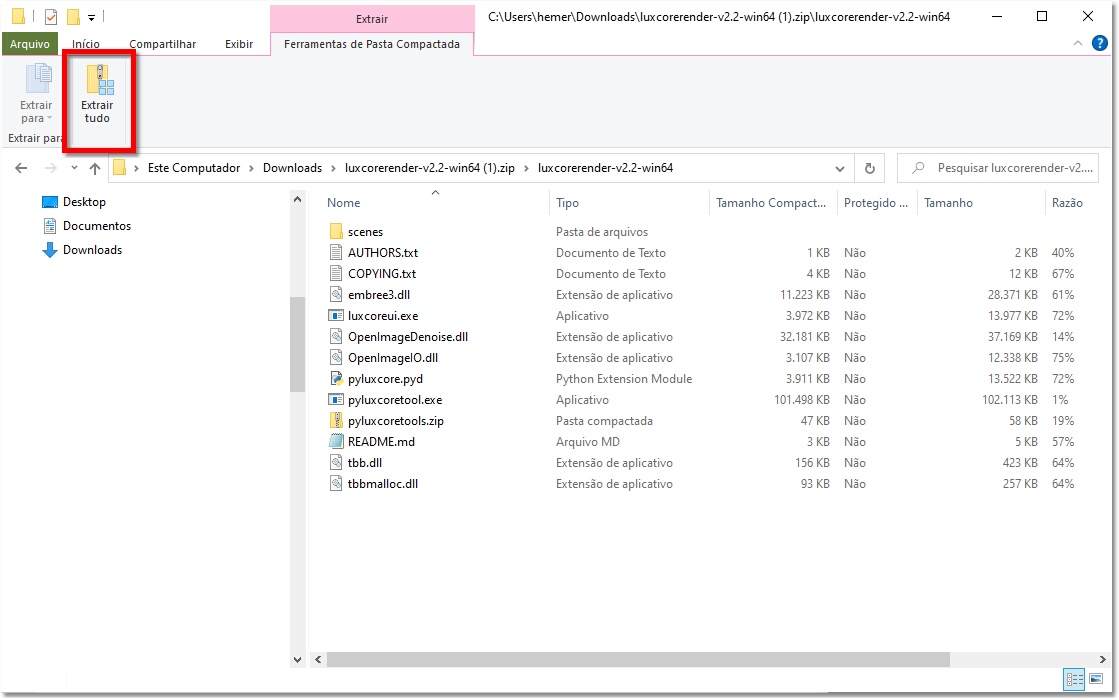Select the README.md file icon
This screenshot has width=1119, height=700.
(x=336, y=442)
